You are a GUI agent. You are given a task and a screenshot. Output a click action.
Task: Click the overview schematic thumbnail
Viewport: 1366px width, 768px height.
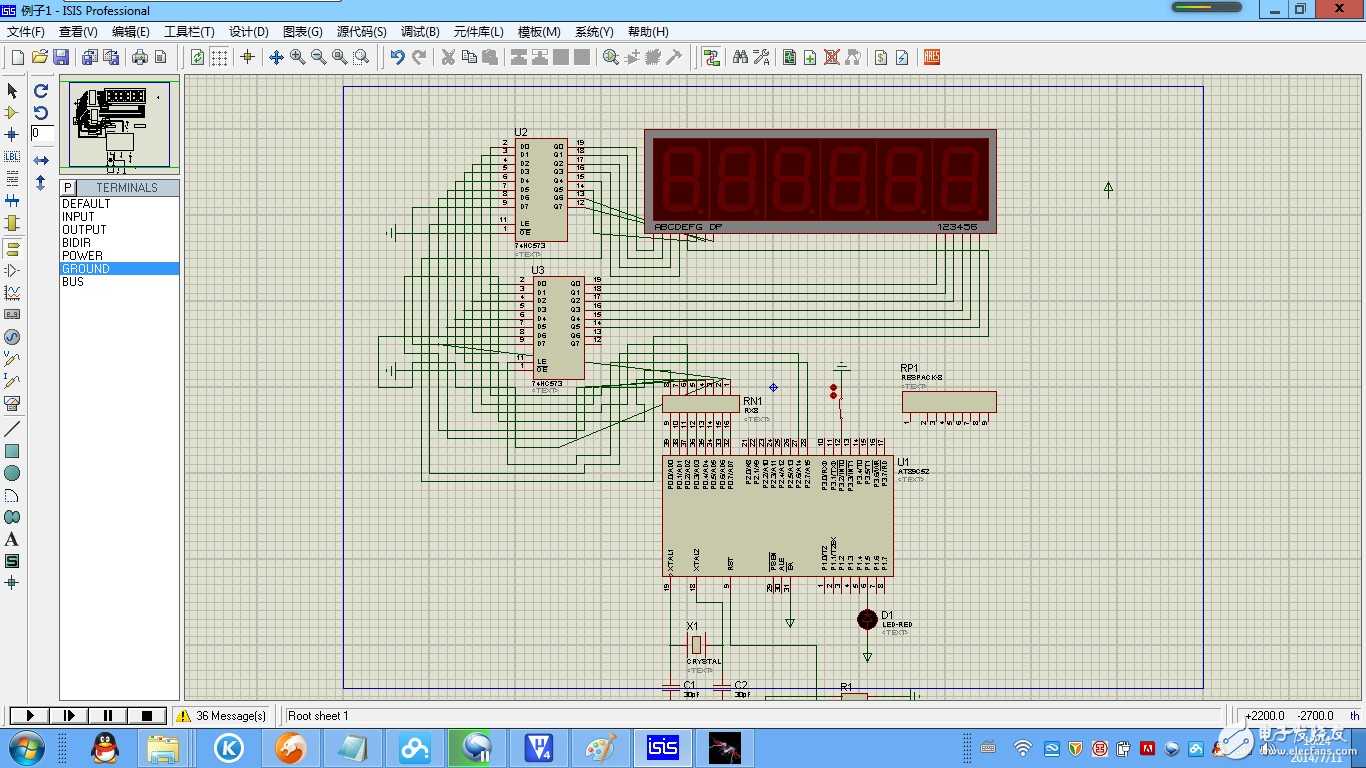coord(120,125)
